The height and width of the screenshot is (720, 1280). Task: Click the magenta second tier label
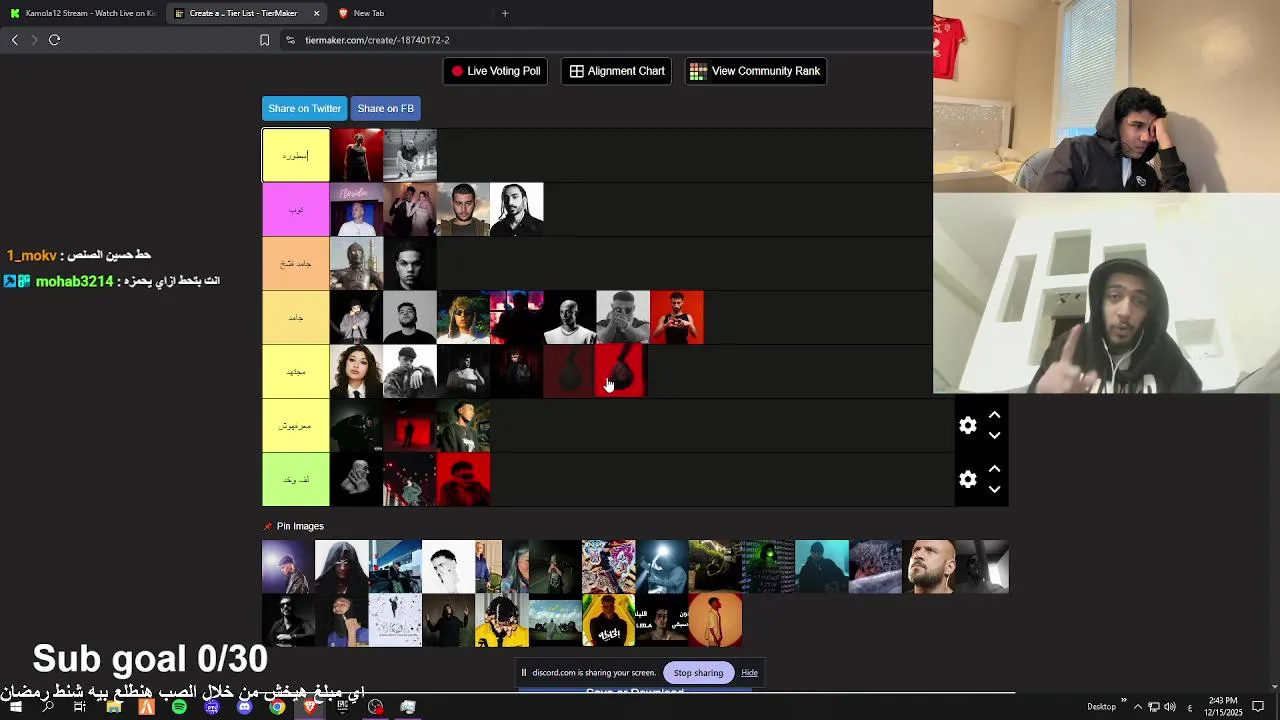(296, 210)
